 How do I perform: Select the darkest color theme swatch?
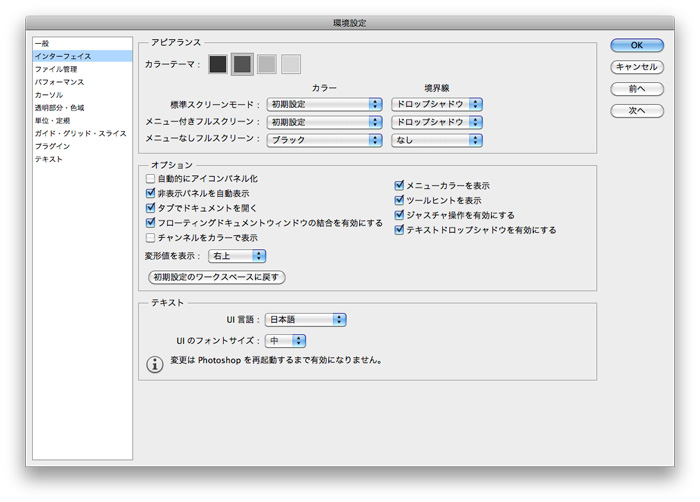pos(218,64)
